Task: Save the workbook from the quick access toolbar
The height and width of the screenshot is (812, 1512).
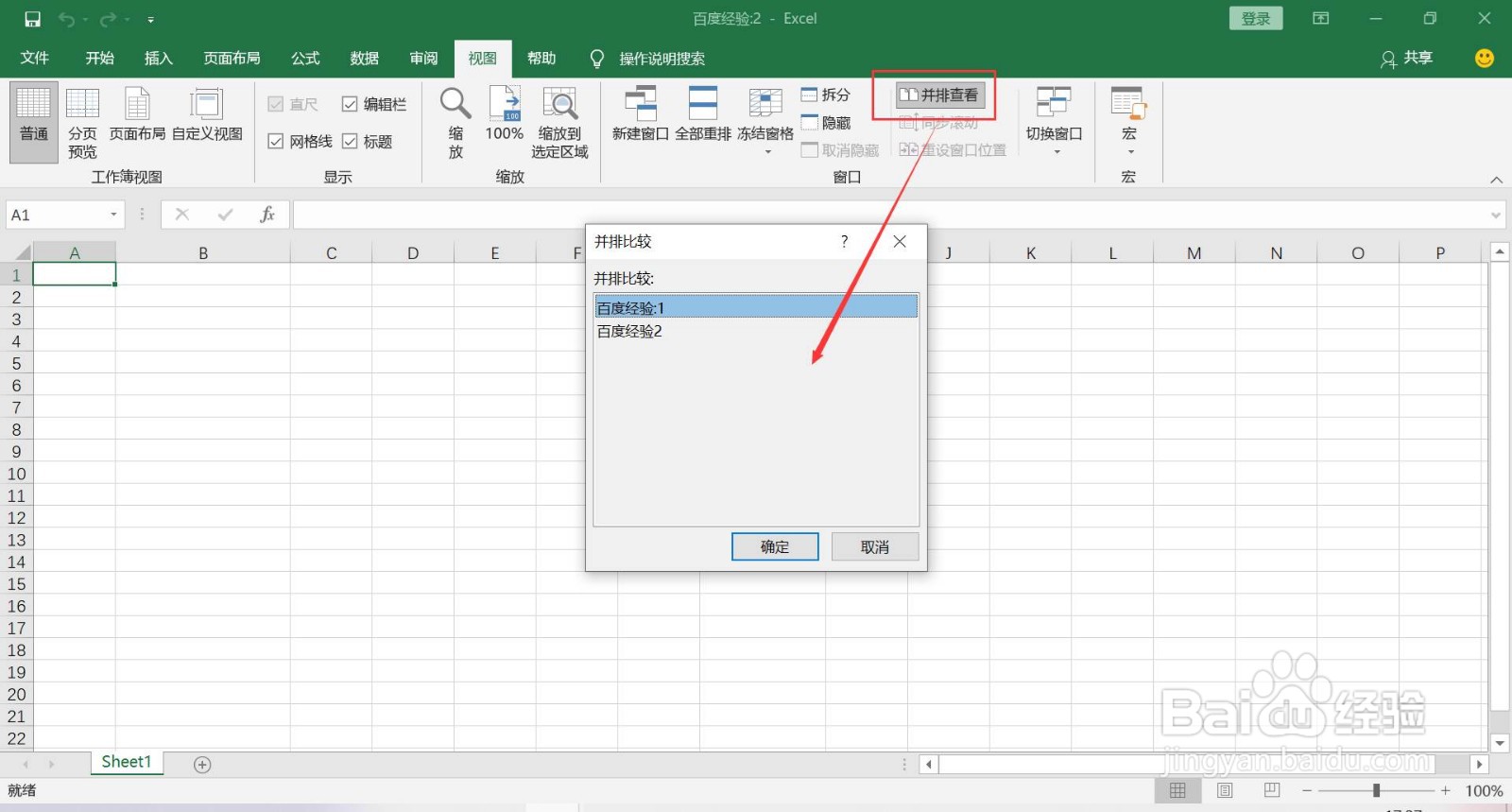Action: point(33,19)
